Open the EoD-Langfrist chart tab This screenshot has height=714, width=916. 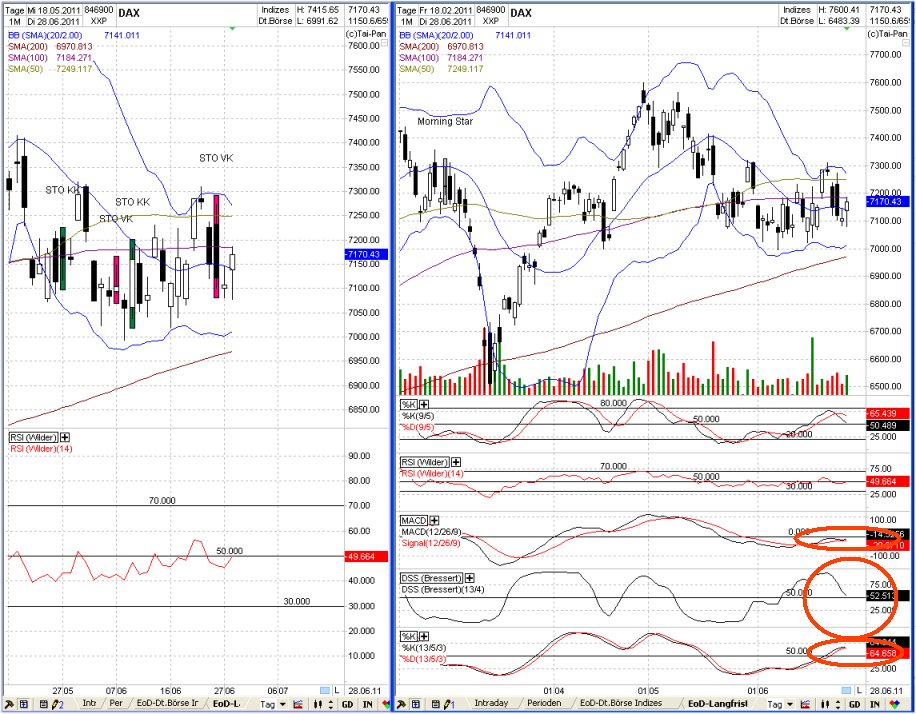720,701
